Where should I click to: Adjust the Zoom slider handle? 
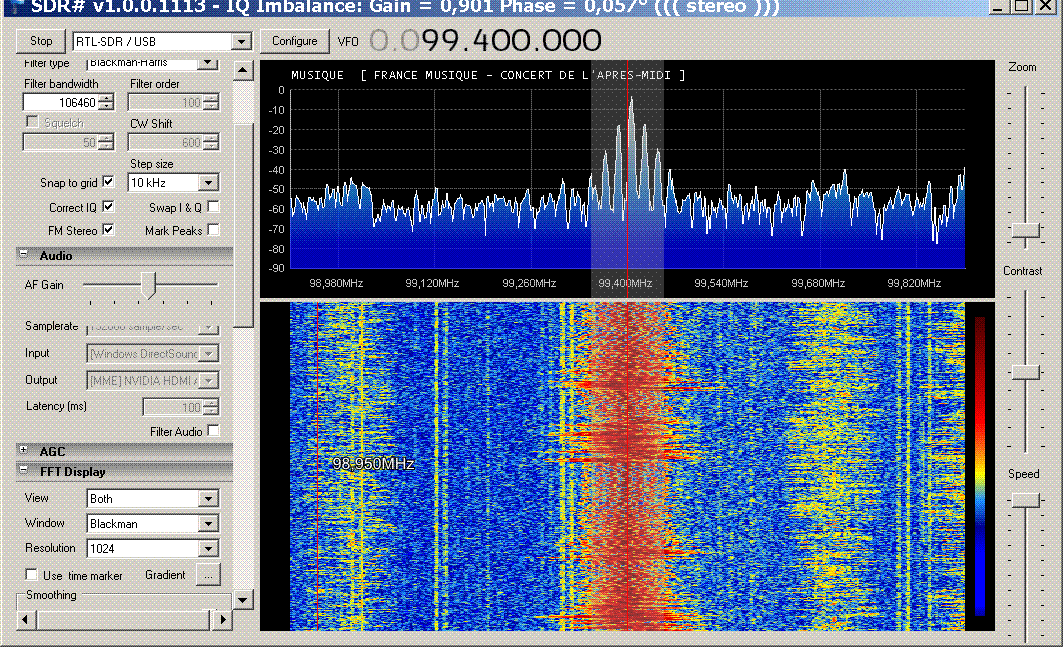click(1026, 231)
